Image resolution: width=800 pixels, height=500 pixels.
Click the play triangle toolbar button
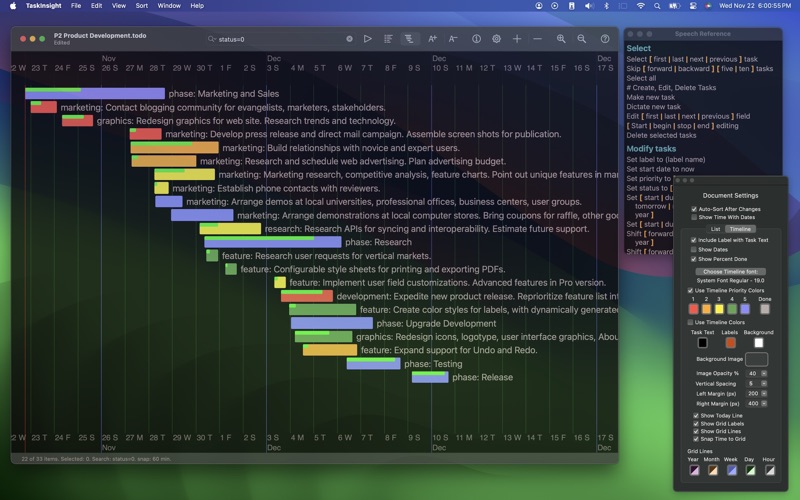(367, 39)
